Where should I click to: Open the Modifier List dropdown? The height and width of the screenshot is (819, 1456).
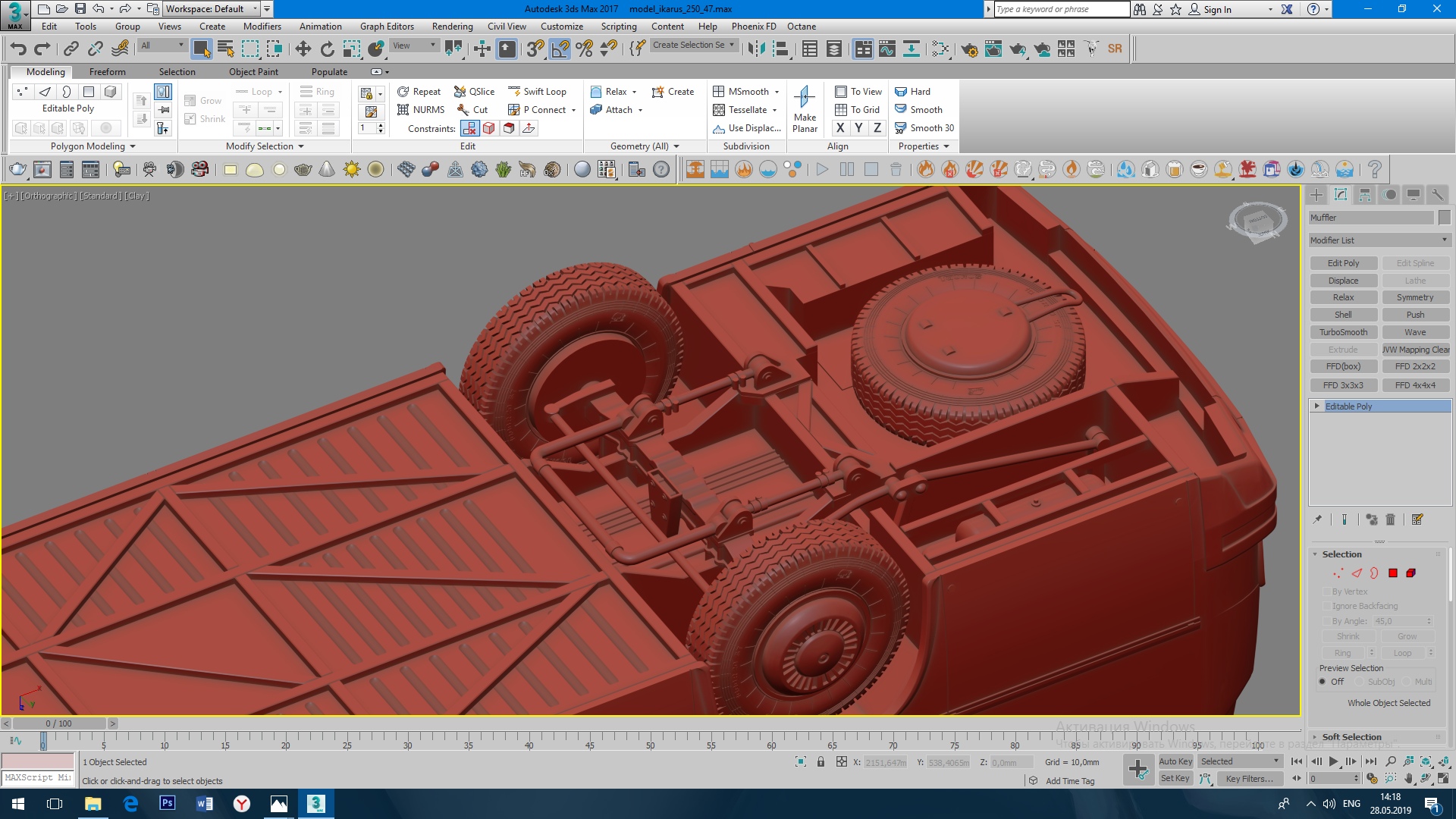point(1379,240)
